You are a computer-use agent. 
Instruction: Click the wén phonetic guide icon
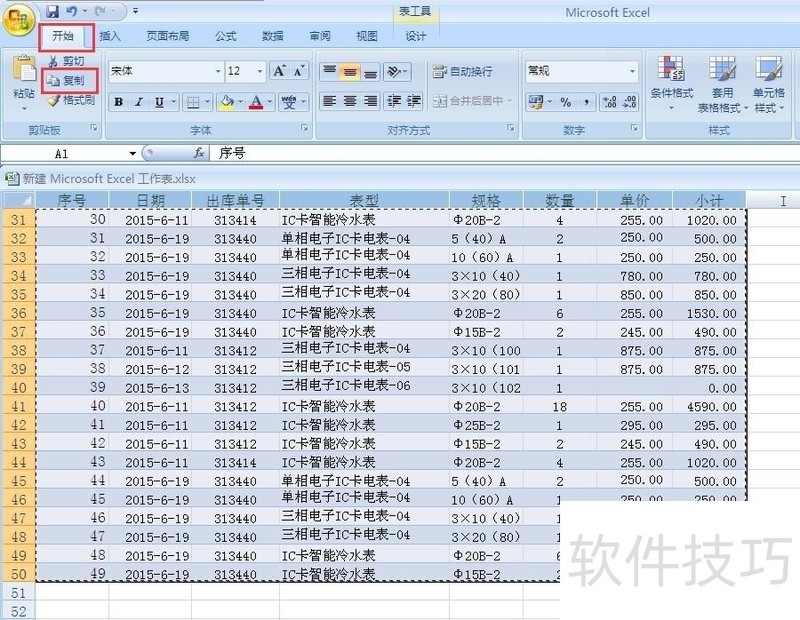tap(289, 102)
